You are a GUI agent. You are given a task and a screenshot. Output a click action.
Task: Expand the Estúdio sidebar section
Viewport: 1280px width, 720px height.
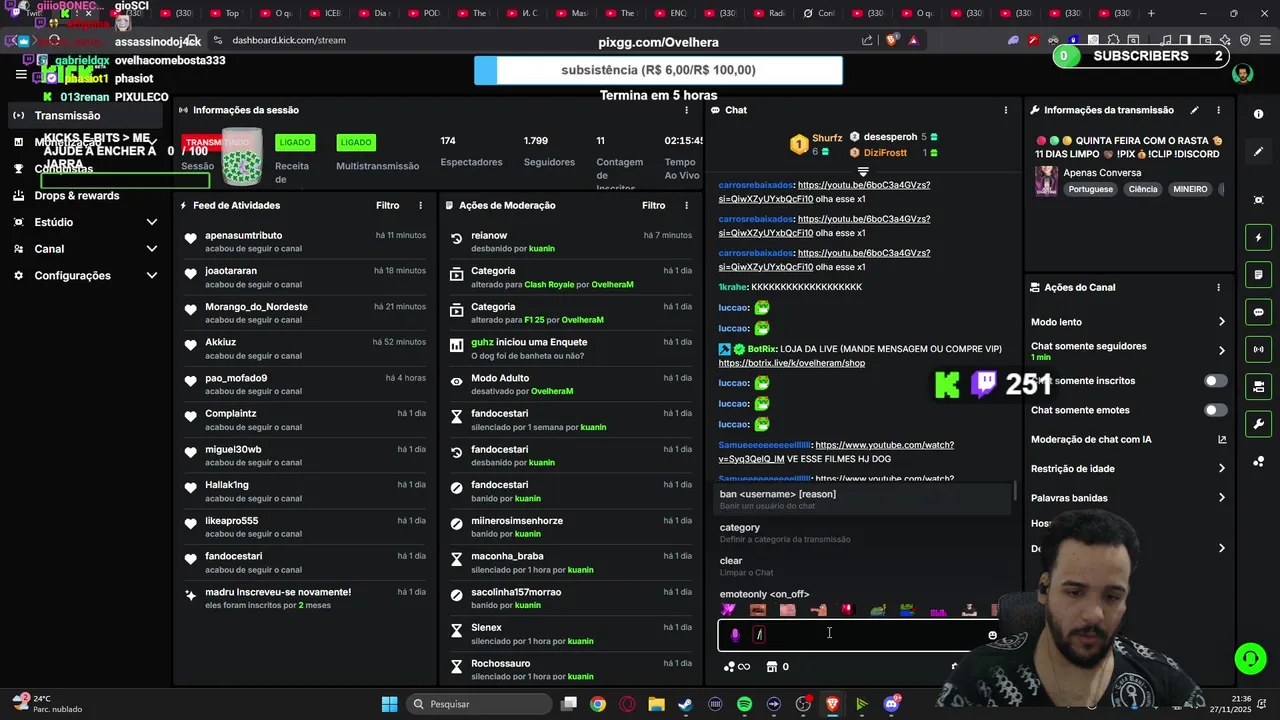point(85,222)
